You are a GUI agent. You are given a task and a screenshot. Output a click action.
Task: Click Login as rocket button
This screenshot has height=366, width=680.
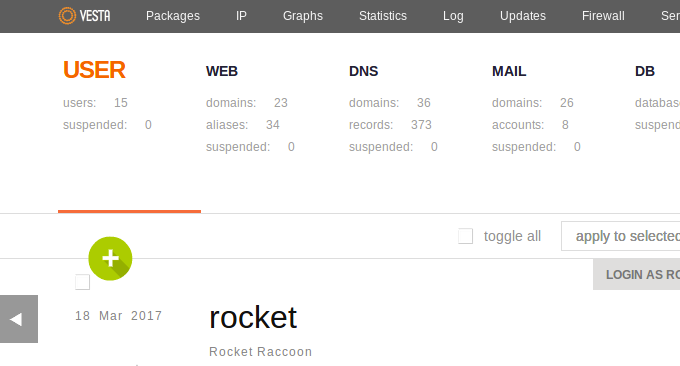tap(636, 274)
